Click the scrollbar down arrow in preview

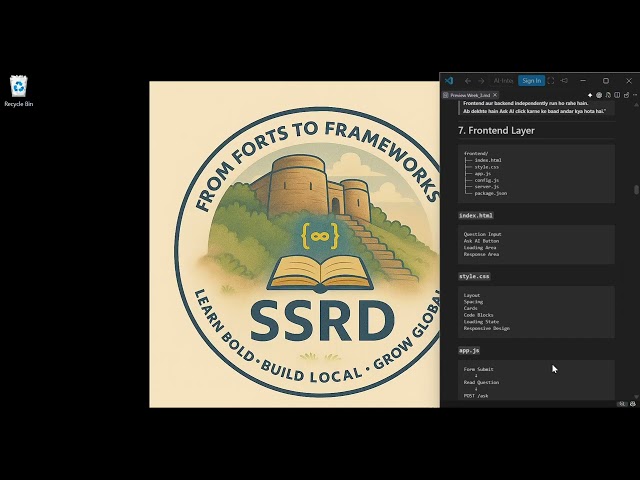[x=636, y=396]
